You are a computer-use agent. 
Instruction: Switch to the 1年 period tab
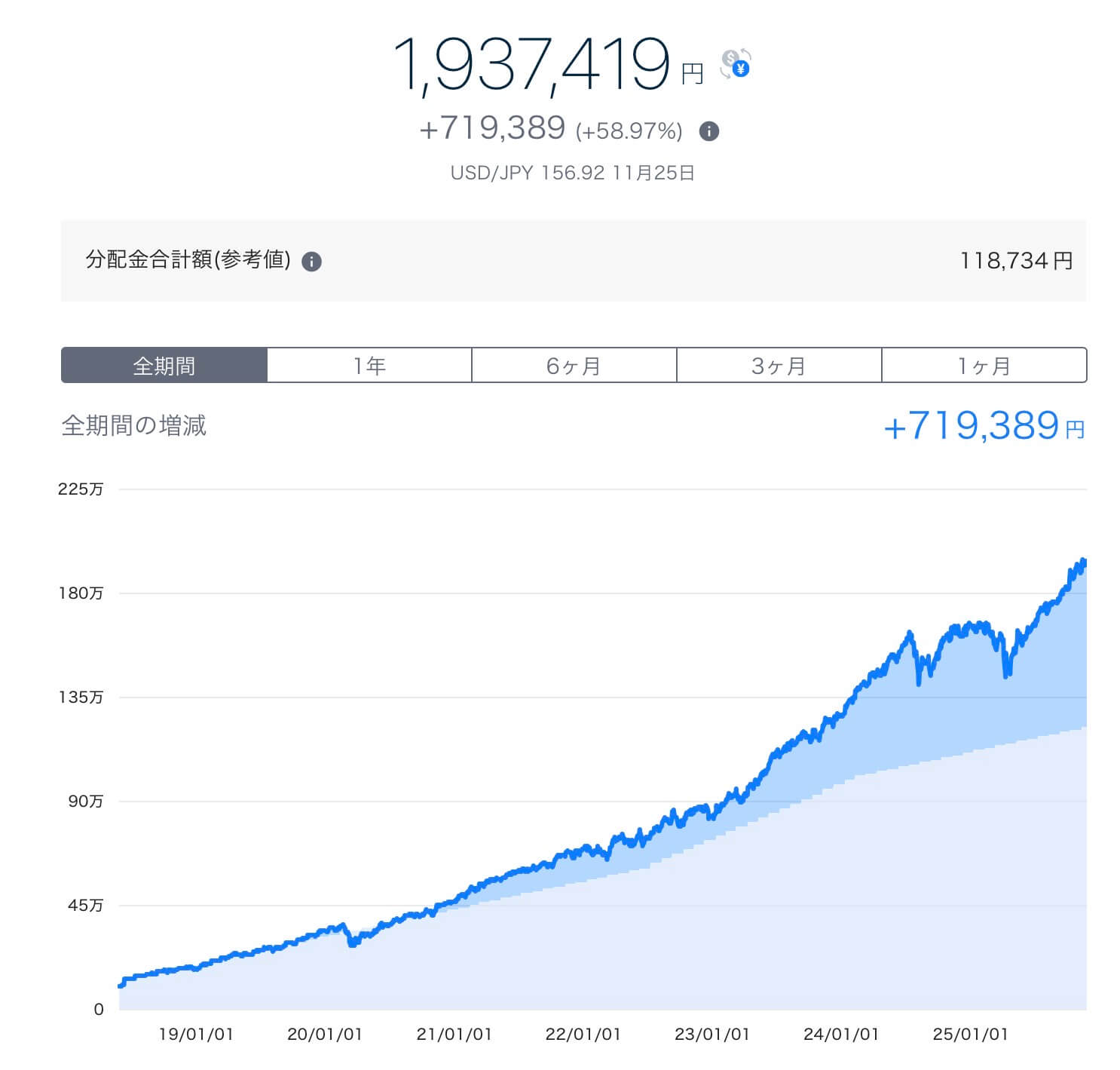(x=369, y=366)
